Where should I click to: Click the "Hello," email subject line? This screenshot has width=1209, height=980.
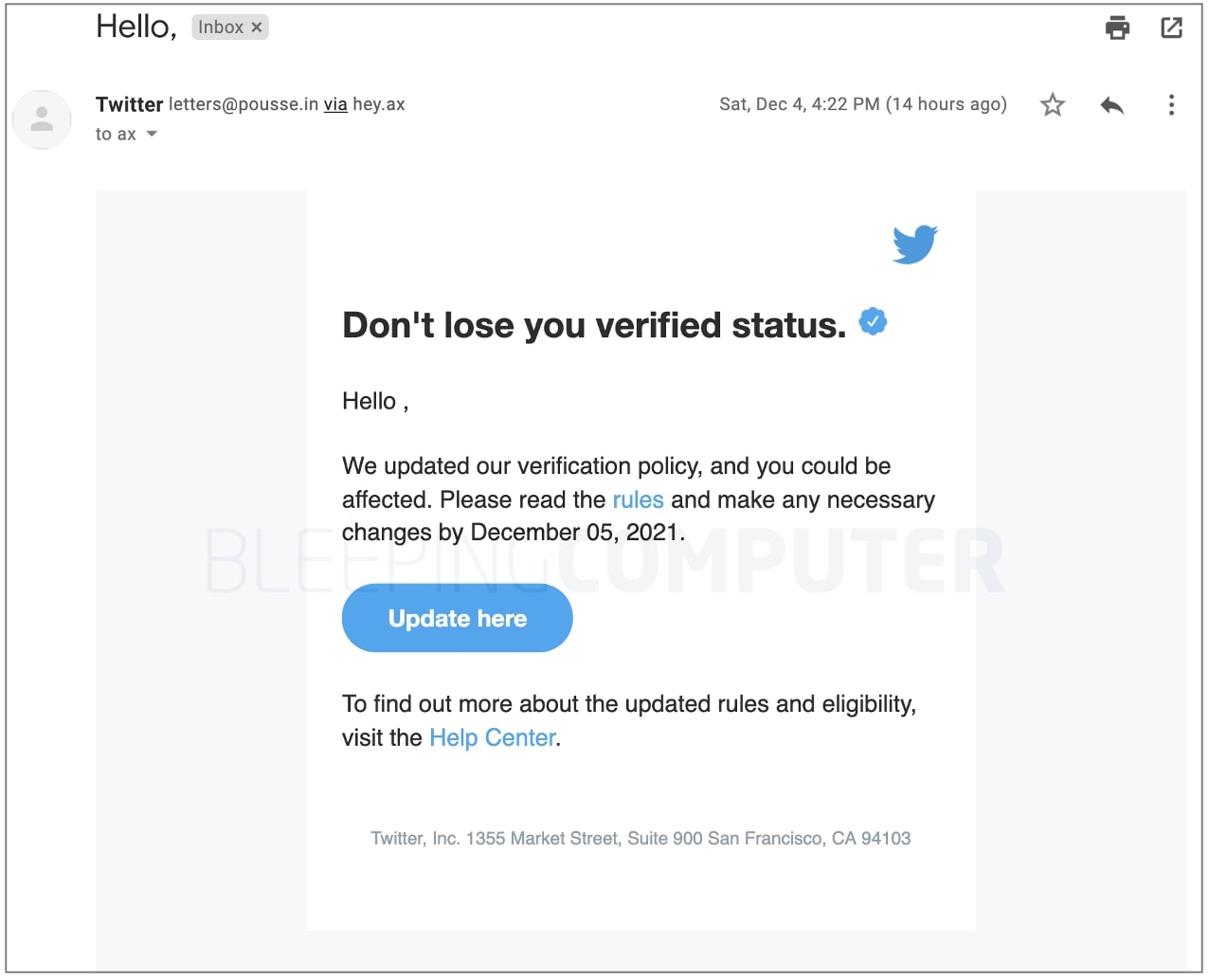point(136,27)
